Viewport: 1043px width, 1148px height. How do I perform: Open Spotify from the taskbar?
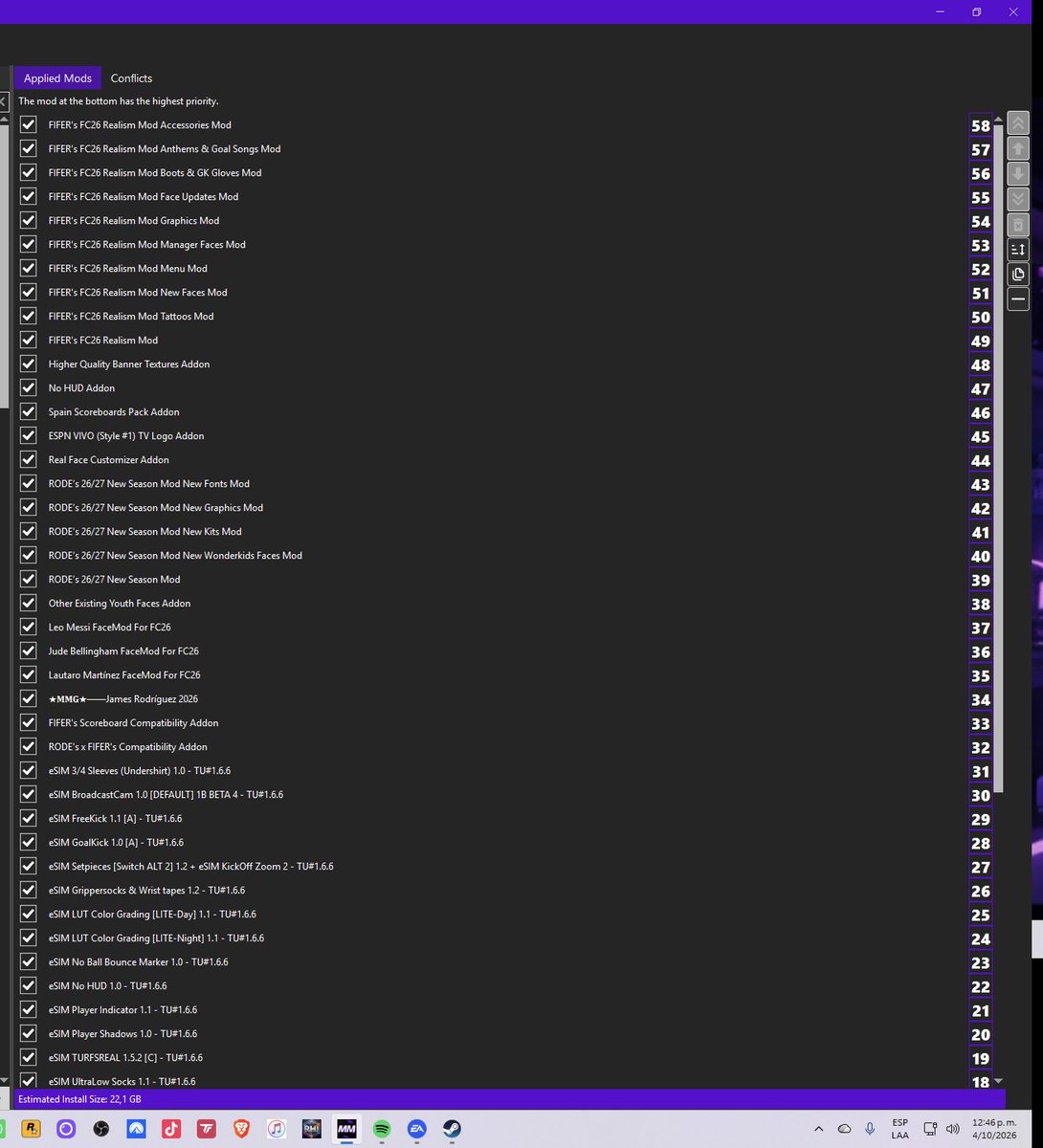(382, 1129)
